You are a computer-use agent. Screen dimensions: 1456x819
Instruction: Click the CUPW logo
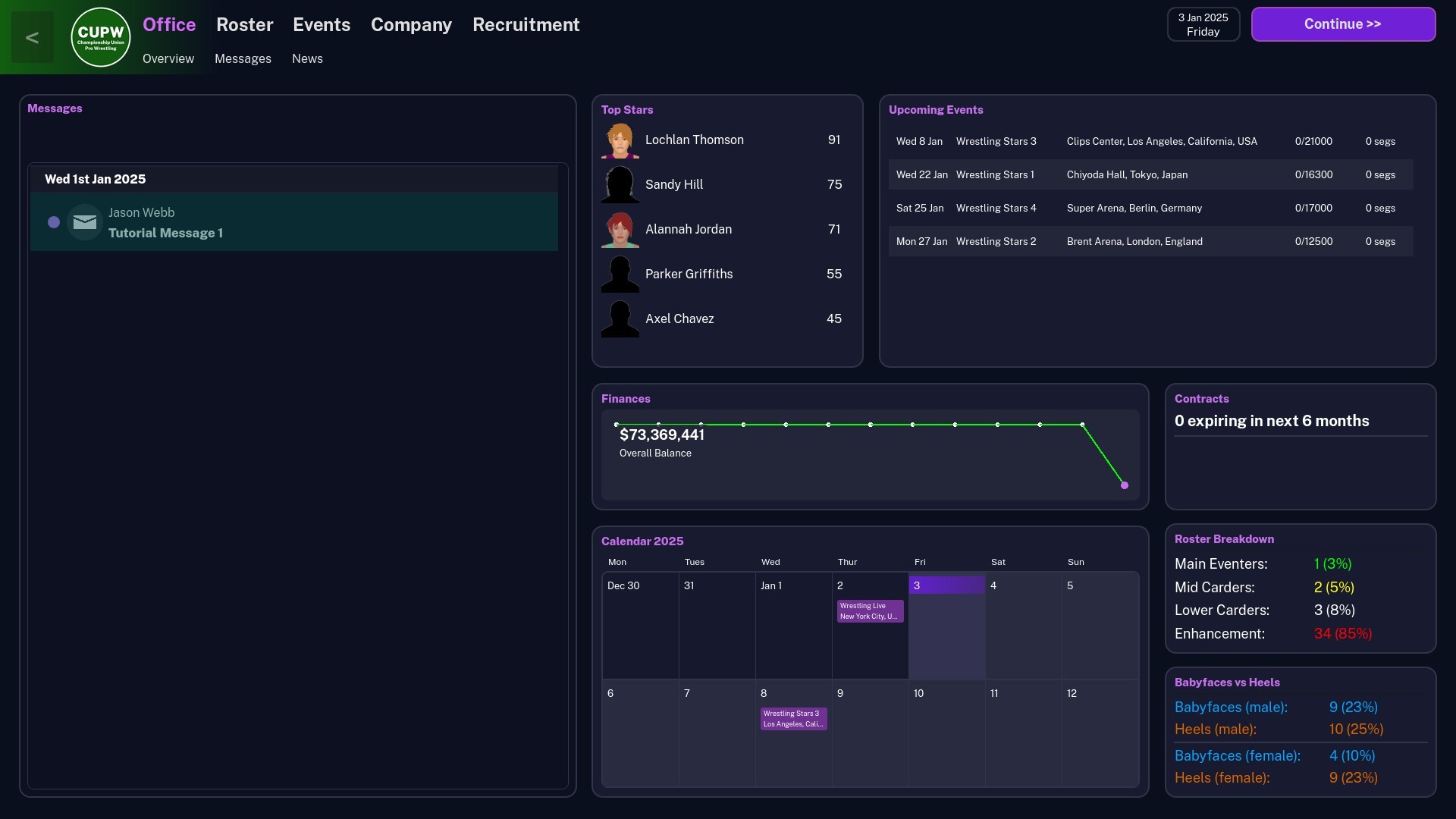[99, 36]
